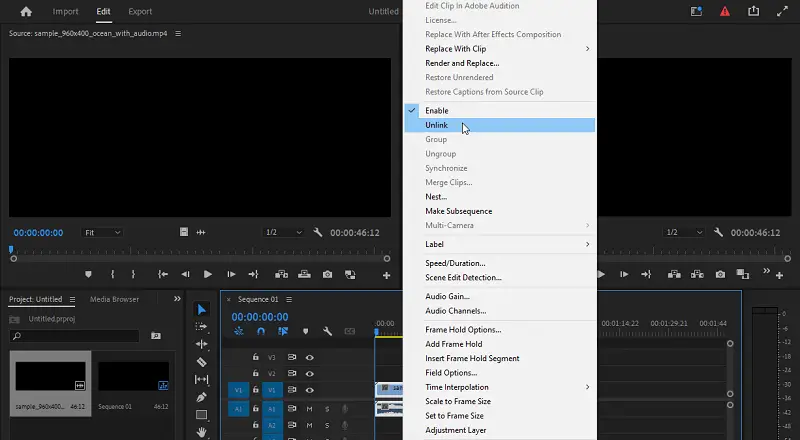Viewport: 800px width, 440px height.
Task: Open Project panel menu icon
Action: 72,299
